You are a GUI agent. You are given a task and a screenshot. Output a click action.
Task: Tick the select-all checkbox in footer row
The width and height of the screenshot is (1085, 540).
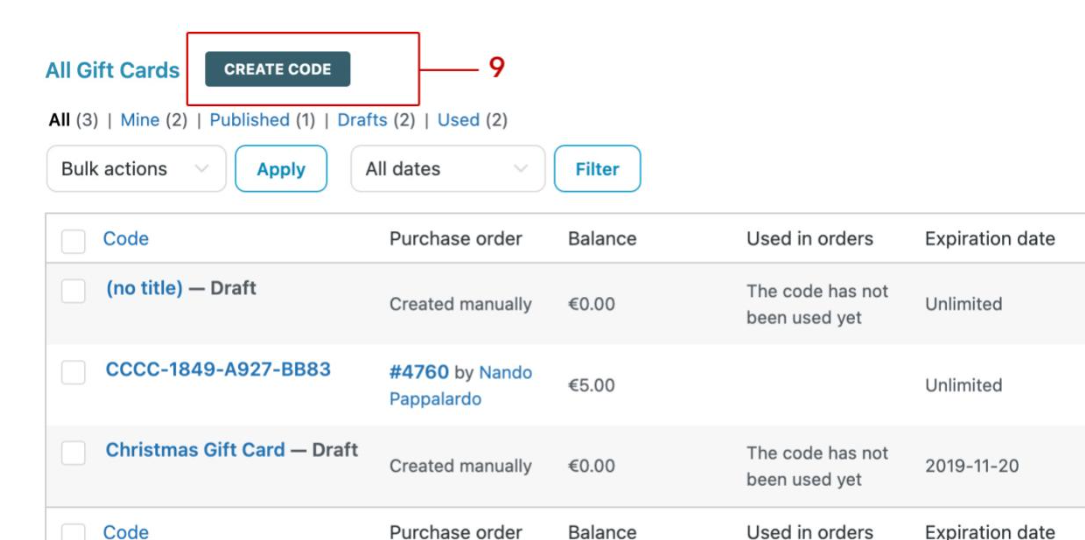tap(73, 534)
